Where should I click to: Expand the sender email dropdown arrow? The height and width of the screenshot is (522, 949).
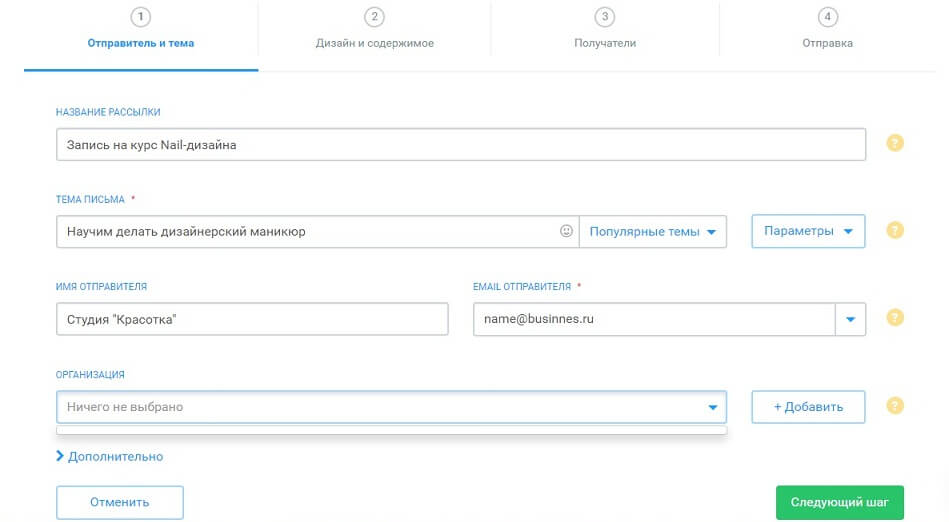[850, 319]
